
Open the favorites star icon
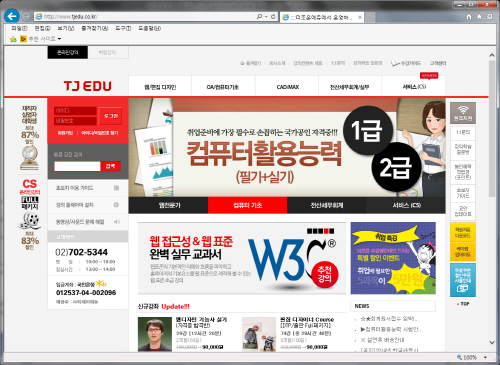[479, 16]
